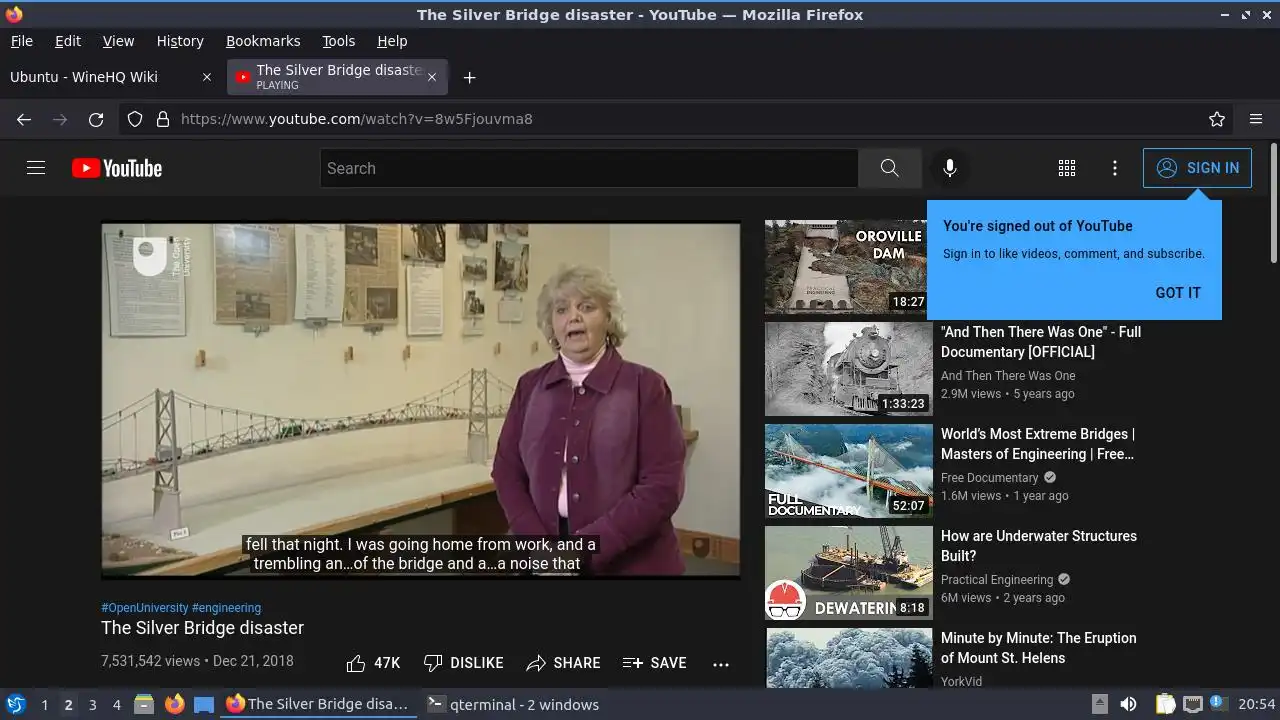Visit Practical Engineering channel name
Image resolution: width=1280 pixels, height=720 pixels.
[x=997, y=580]
